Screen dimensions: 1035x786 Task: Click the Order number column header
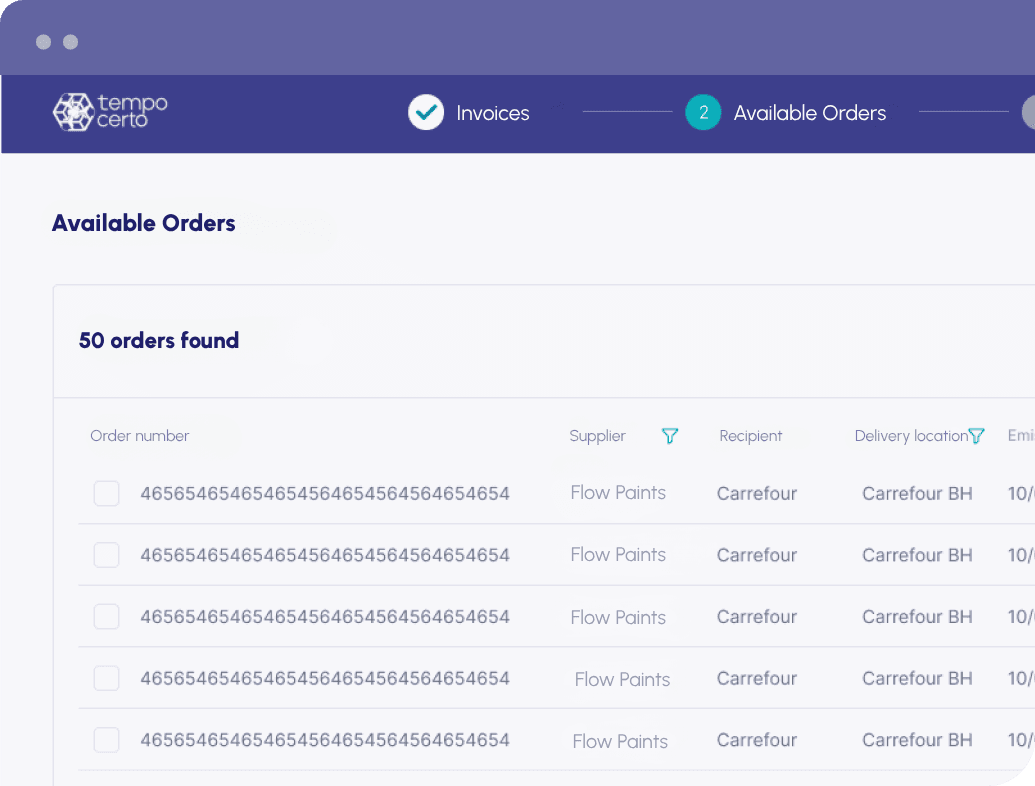point(139,436)
